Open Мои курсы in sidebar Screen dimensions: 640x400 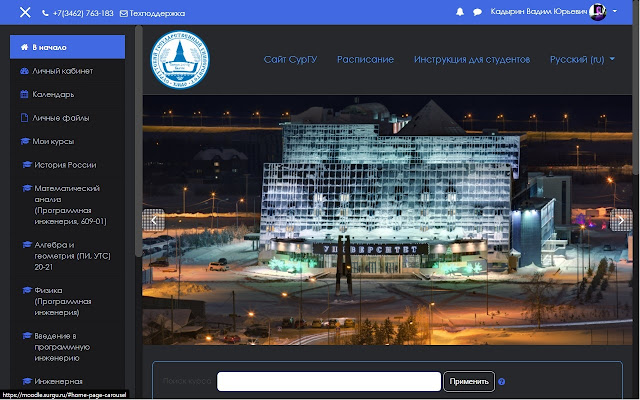[x=67, y=141]
